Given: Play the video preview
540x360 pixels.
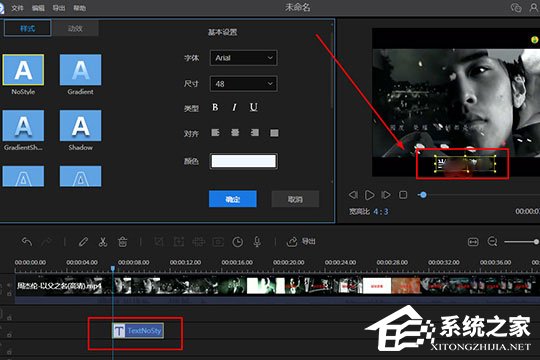Looking at the screenshot, I should pos(369,195).
